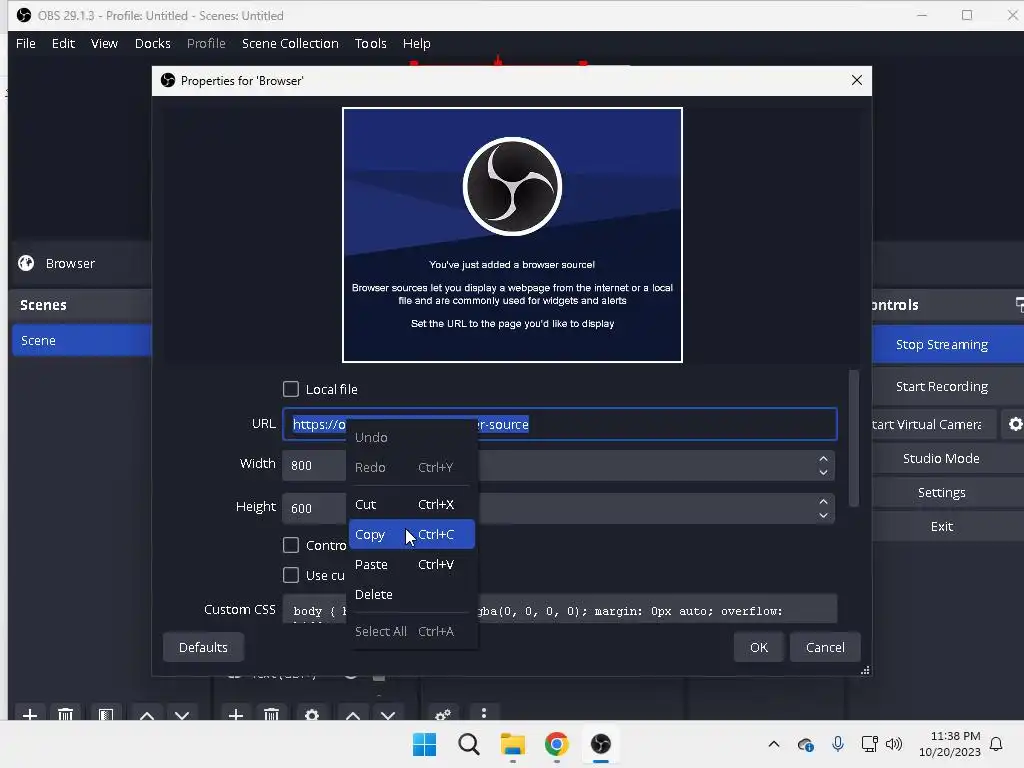The width and height of the screenshot is (1024, 768).
Task: Move source up arrow in Sources toolbar
Action: coord(353,715)
